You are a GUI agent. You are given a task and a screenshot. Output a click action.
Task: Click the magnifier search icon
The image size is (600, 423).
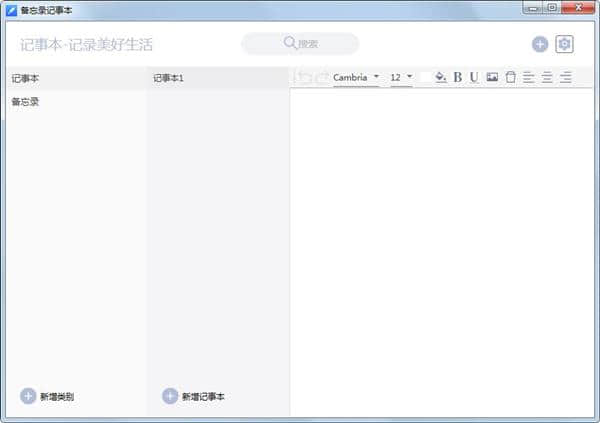pyautogui.click(x=290, y=42)
